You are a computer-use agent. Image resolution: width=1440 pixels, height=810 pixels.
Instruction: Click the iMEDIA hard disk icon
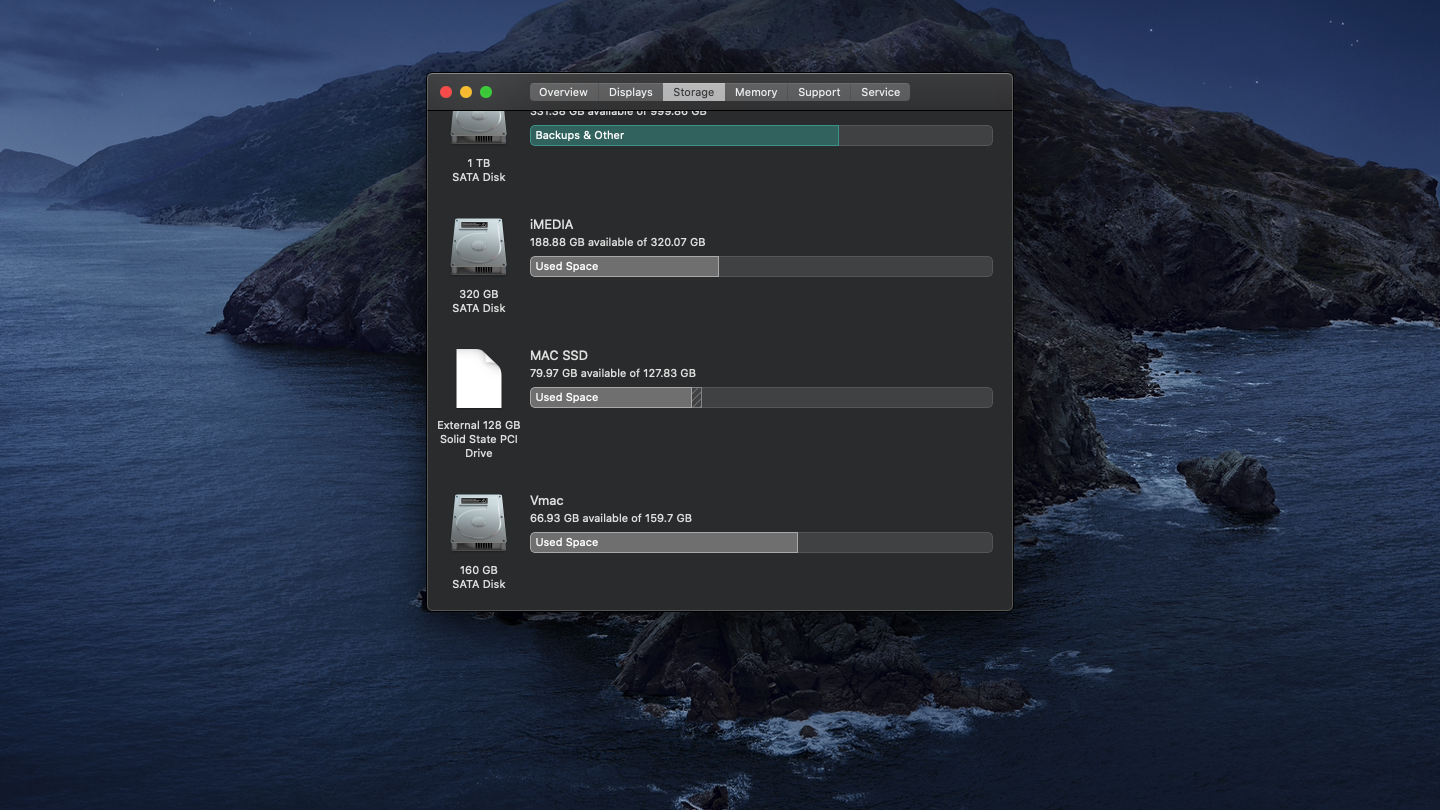click(478, 247)
